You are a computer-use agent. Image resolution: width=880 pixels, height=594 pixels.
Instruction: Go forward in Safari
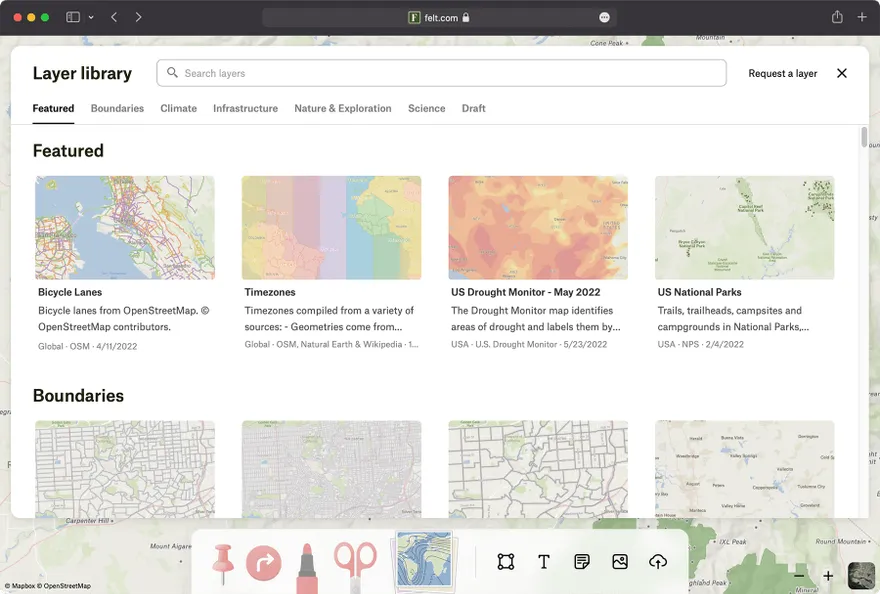tap(138, 17)
